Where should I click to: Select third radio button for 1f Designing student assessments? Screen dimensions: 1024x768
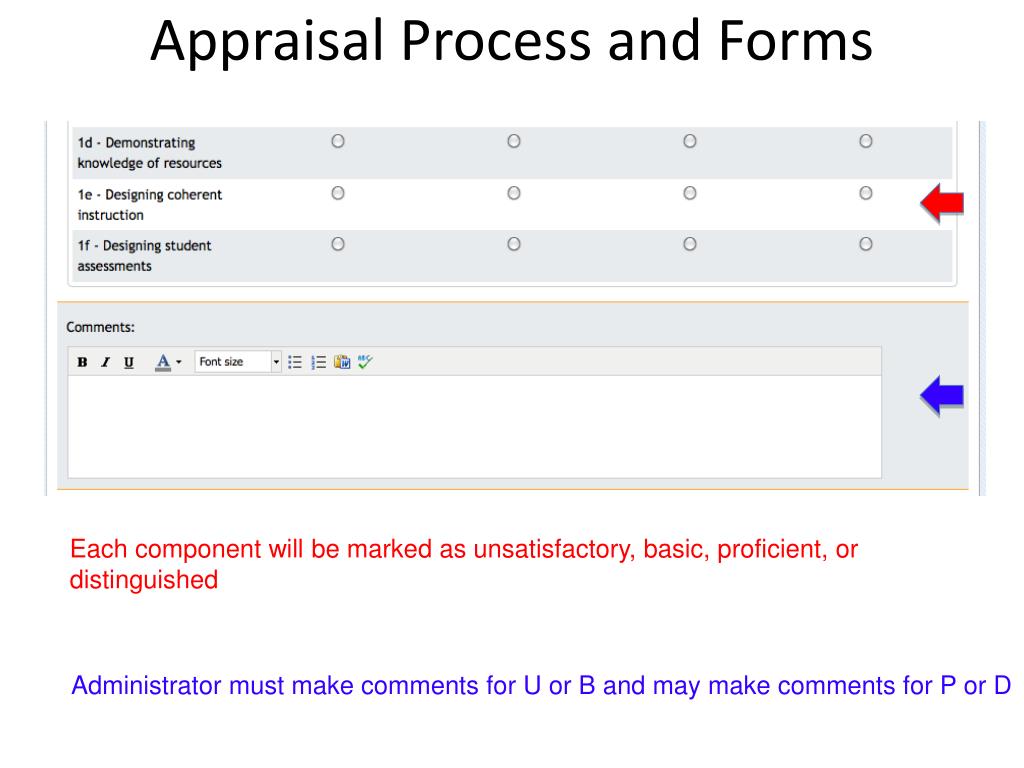(x=690, y=244)
